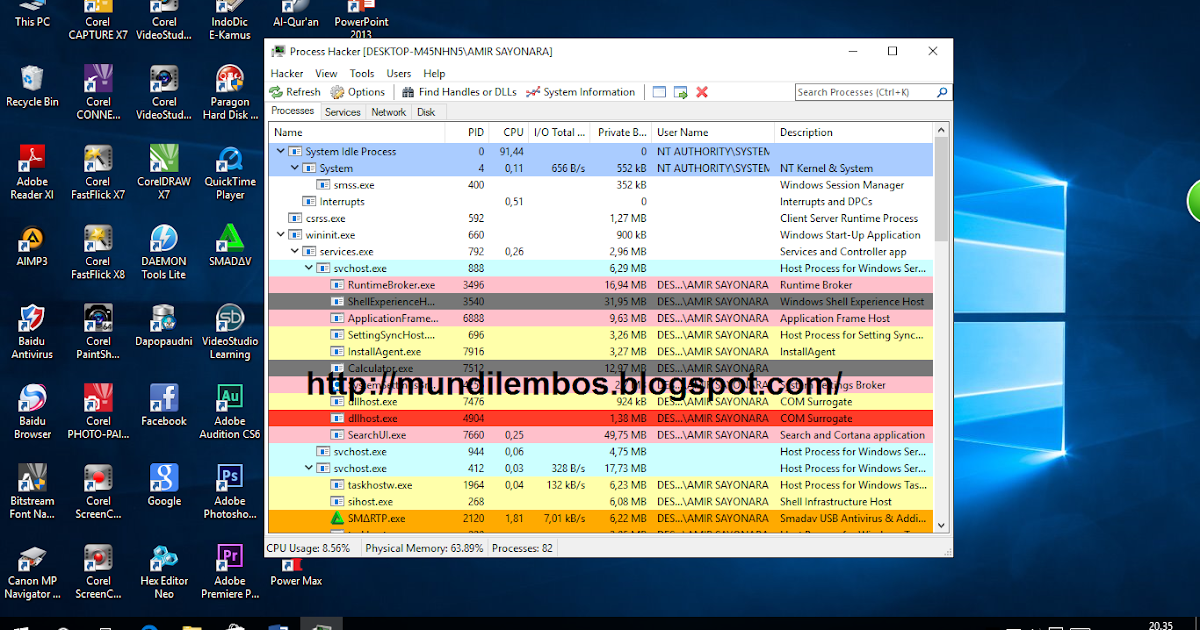The width and height of the screenshot is (1200, 630).
Task: Sort by Private Bytes column header
Action: pyautogui.click(x=620, y=132)
